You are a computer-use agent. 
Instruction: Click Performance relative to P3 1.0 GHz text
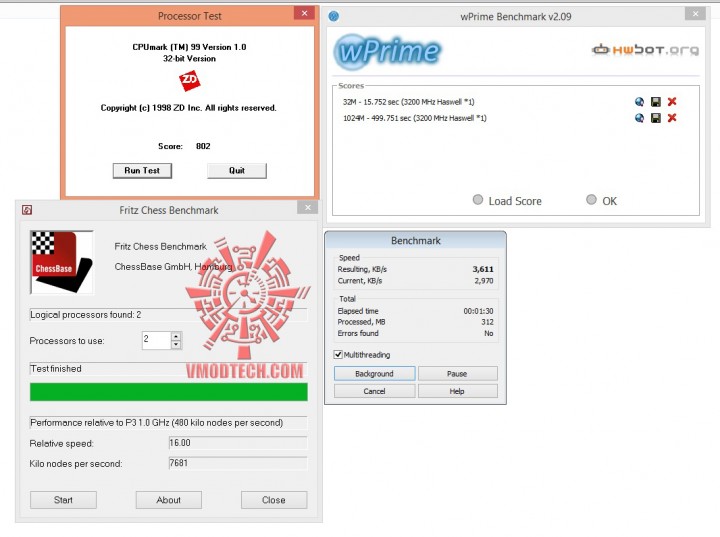click(157, 423)
